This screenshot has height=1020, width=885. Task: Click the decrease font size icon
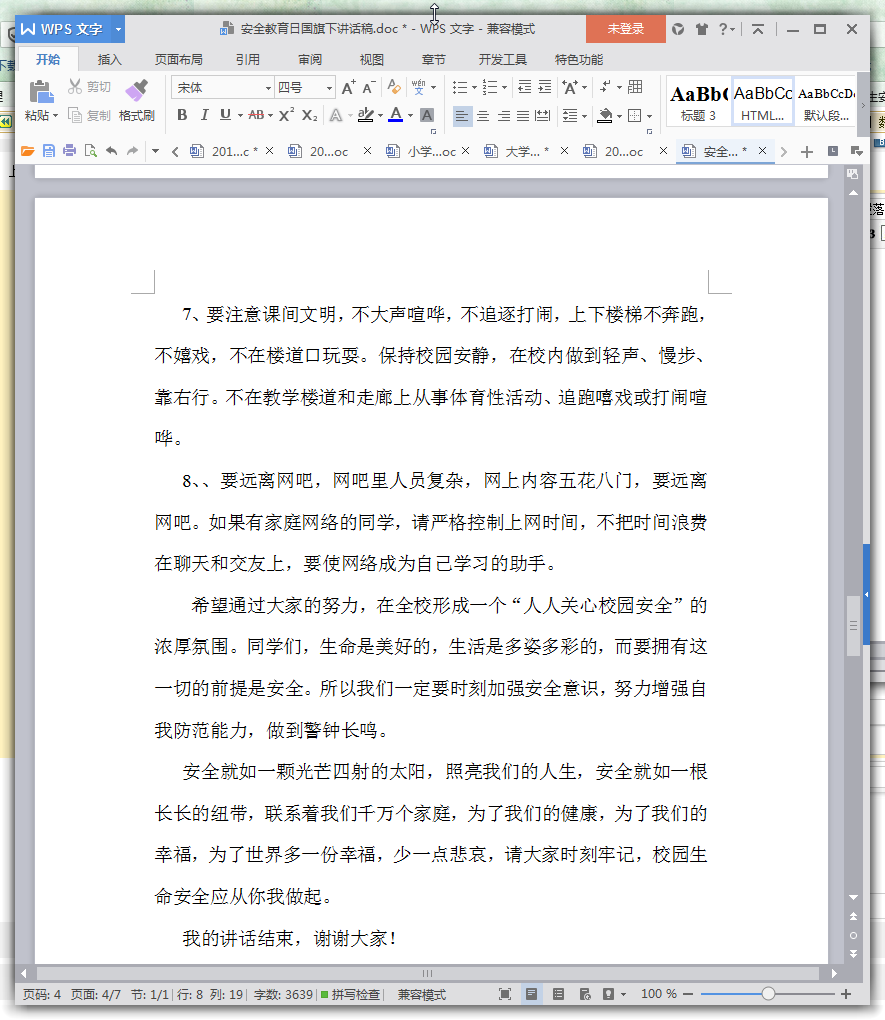[x=369, y=87]
